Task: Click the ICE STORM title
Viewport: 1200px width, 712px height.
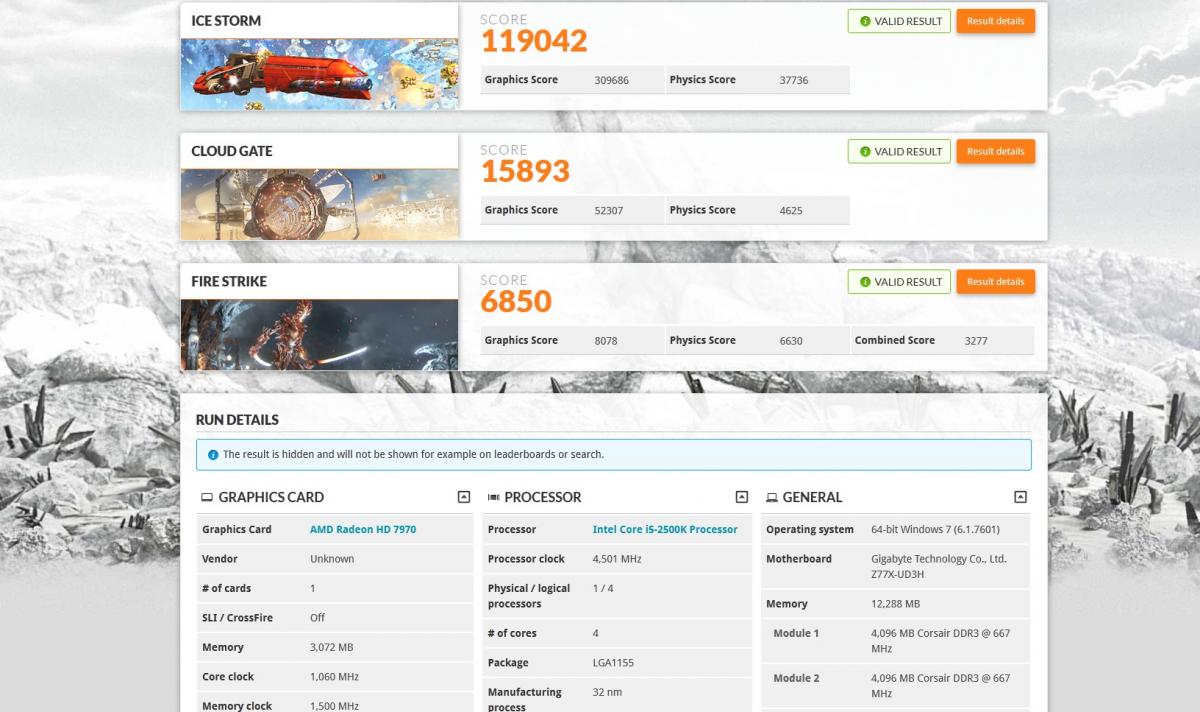Action: pyautogui.click(x=226, y=21)
